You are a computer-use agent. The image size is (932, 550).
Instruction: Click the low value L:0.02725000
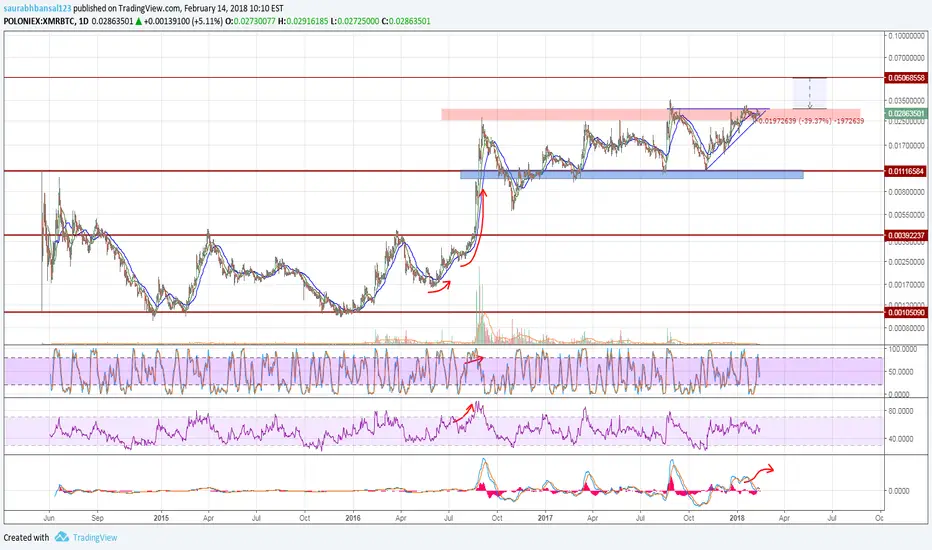[x=355, y=21]
